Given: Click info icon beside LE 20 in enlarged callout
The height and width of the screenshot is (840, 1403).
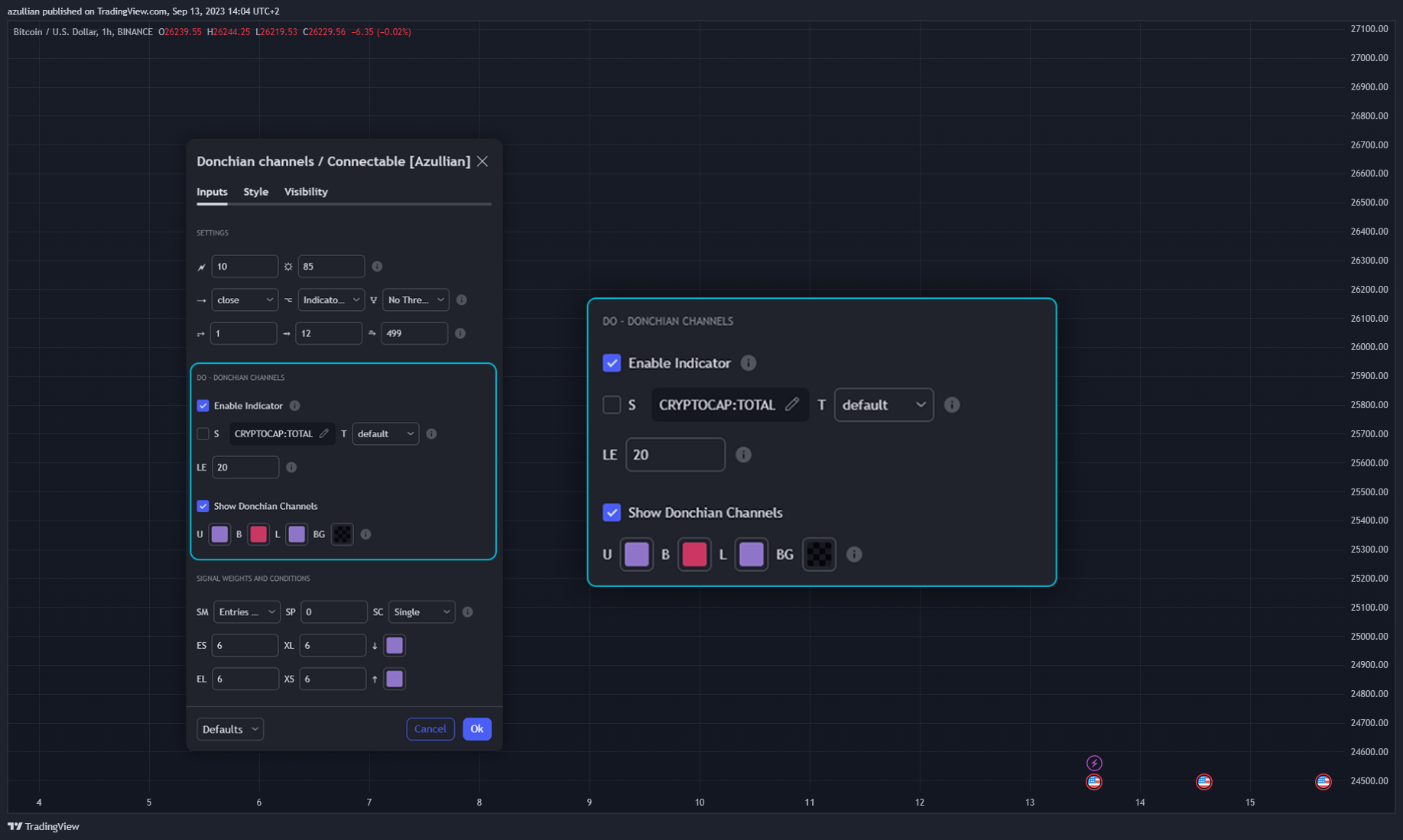Looking at the screenshot, I should (743, 455).
